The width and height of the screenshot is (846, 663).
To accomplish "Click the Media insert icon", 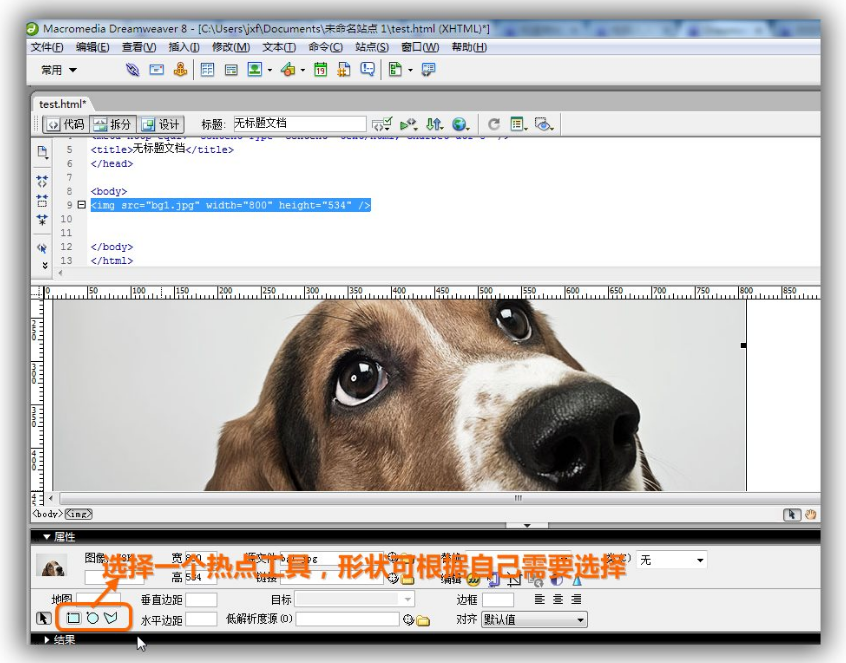I will [x=288, y=70].
